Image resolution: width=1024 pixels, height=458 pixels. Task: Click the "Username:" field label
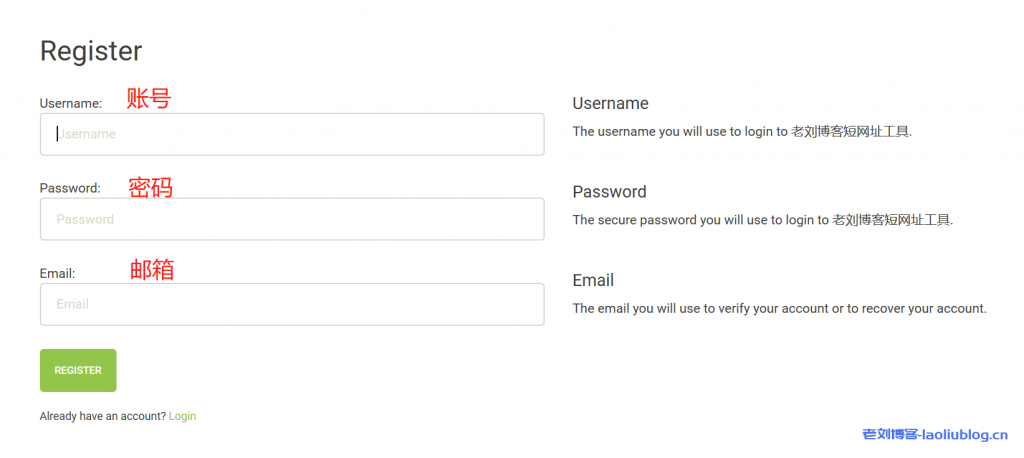point(71,103)
